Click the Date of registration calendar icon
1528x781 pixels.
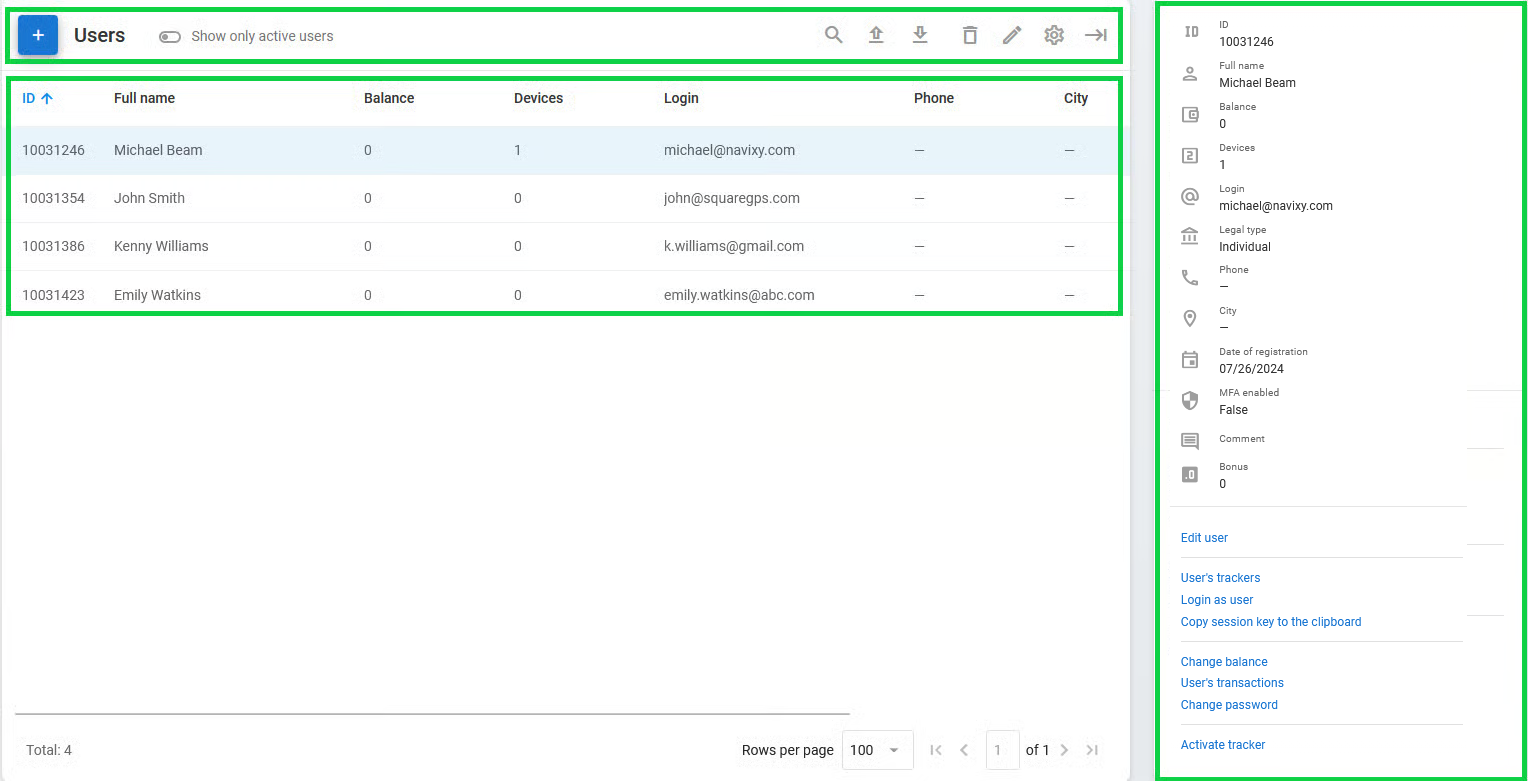coord(1190,359)
